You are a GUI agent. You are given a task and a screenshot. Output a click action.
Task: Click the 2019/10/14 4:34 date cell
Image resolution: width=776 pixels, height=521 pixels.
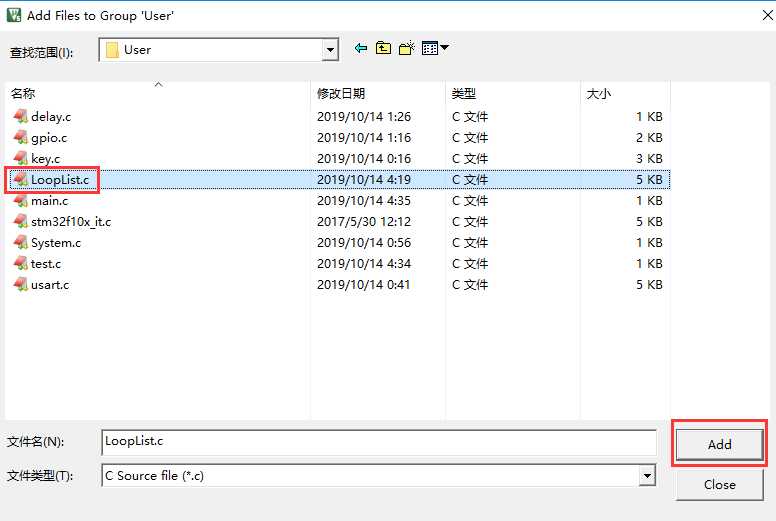(x=364, y=264)
